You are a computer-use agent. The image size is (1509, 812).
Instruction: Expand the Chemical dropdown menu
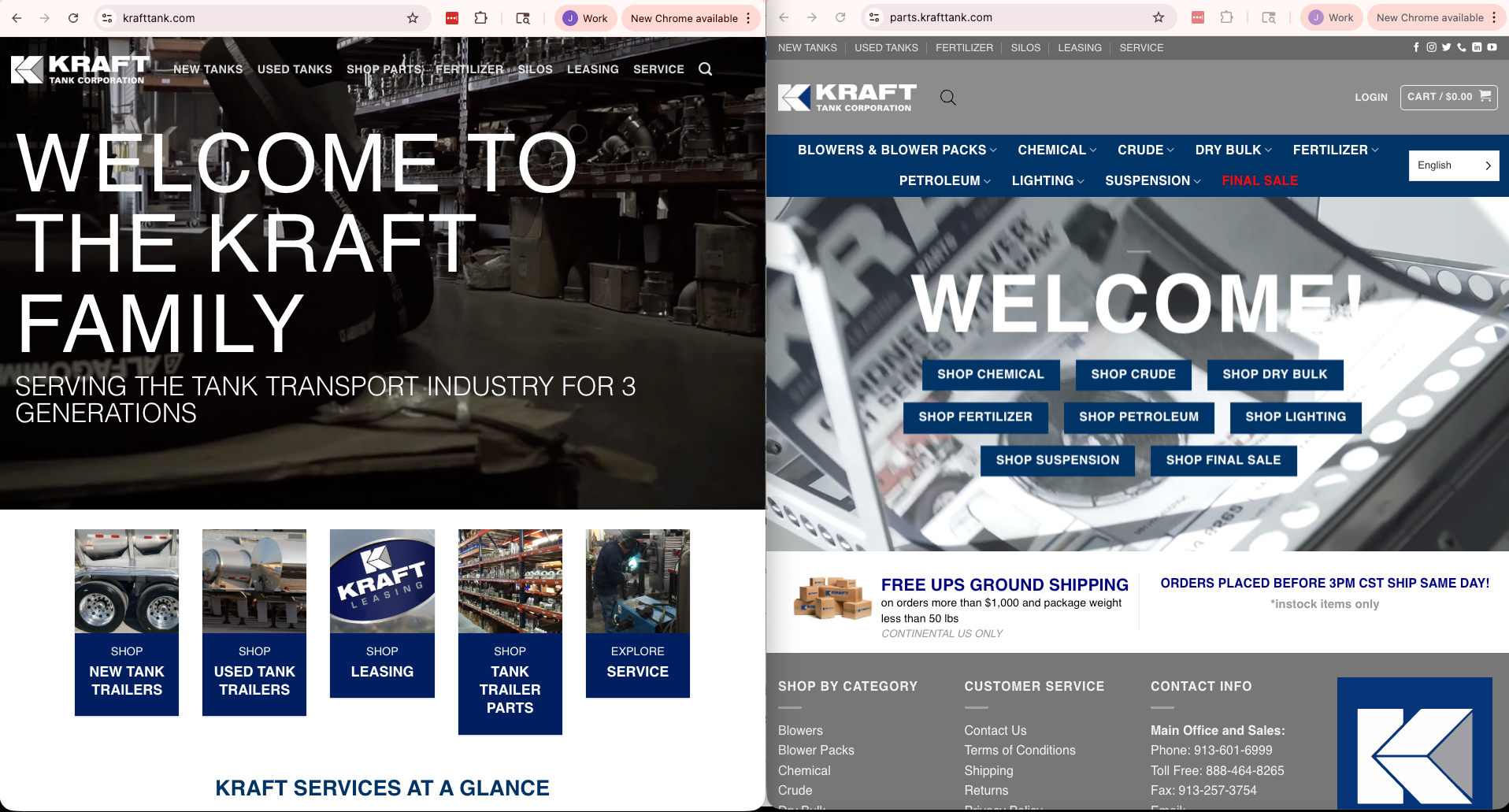click(1057, 150)
